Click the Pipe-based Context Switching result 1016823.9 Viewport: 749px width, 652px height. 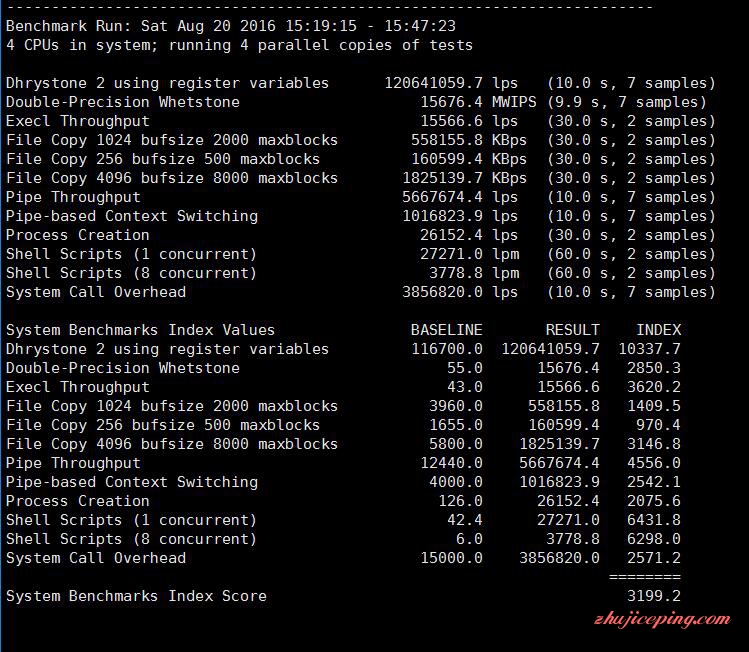(x=559, y=481)
